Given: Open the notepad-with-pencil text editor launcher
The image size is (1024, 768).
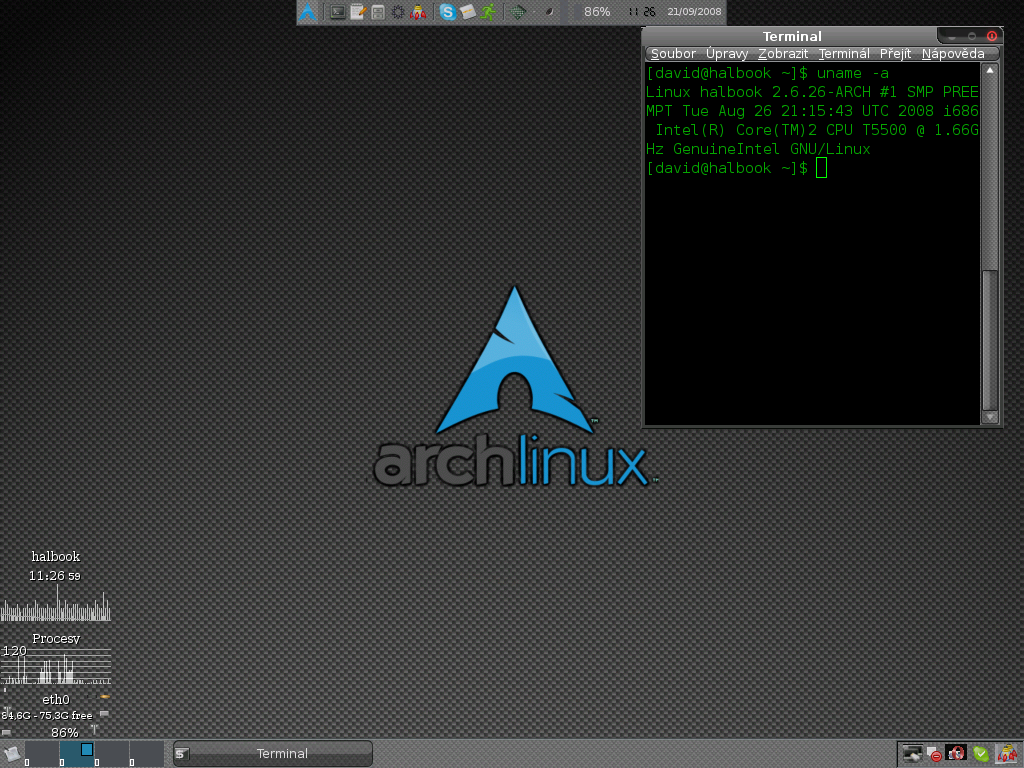Looking at the screenshot, I should click(358, 12).
